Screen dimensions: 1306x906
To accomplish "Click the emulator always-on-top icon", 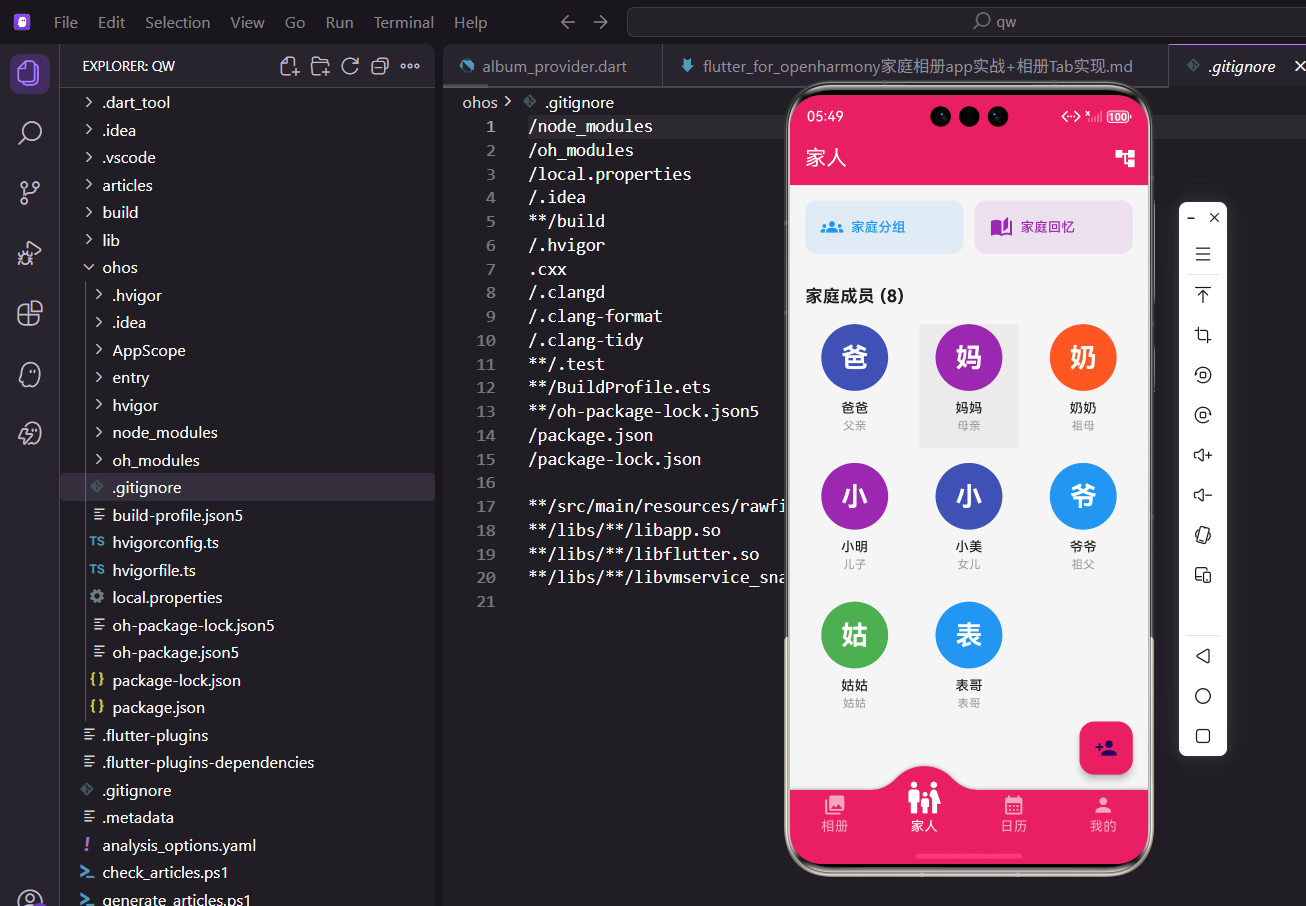I will click(x=1203, y=295).
